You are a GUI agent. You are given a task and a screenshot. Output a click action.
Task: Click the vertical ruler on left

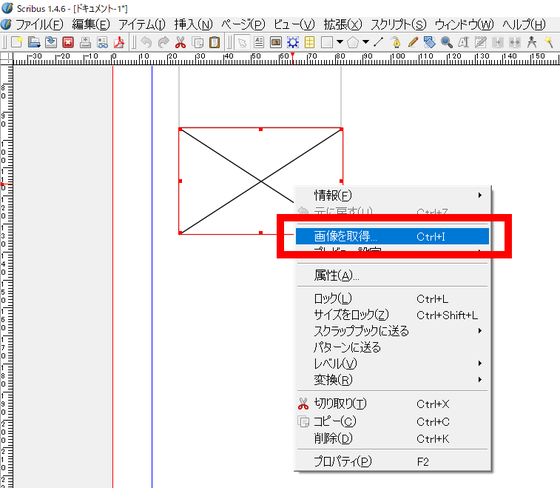coord(6,277)
